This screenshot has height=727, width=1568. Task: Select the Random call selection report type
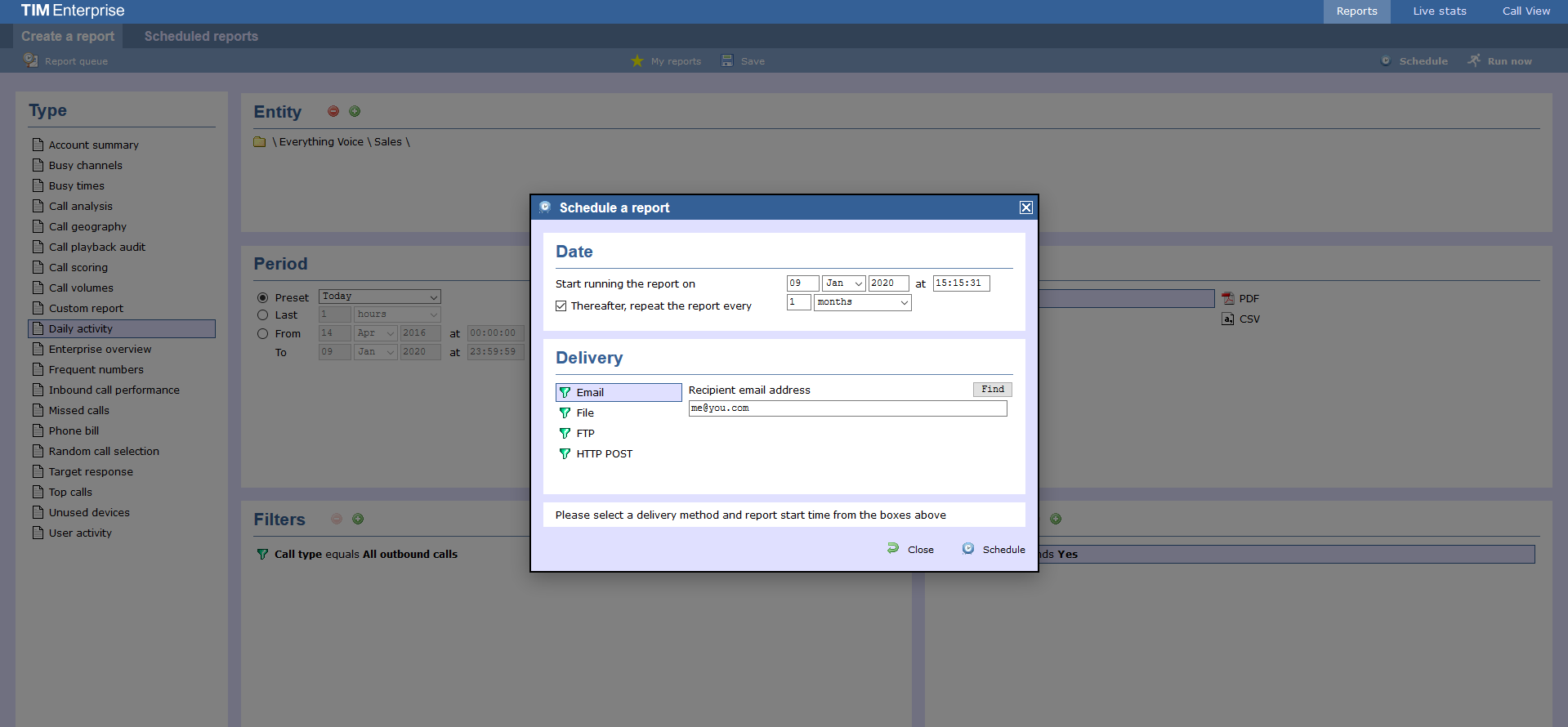coord(104,451)
